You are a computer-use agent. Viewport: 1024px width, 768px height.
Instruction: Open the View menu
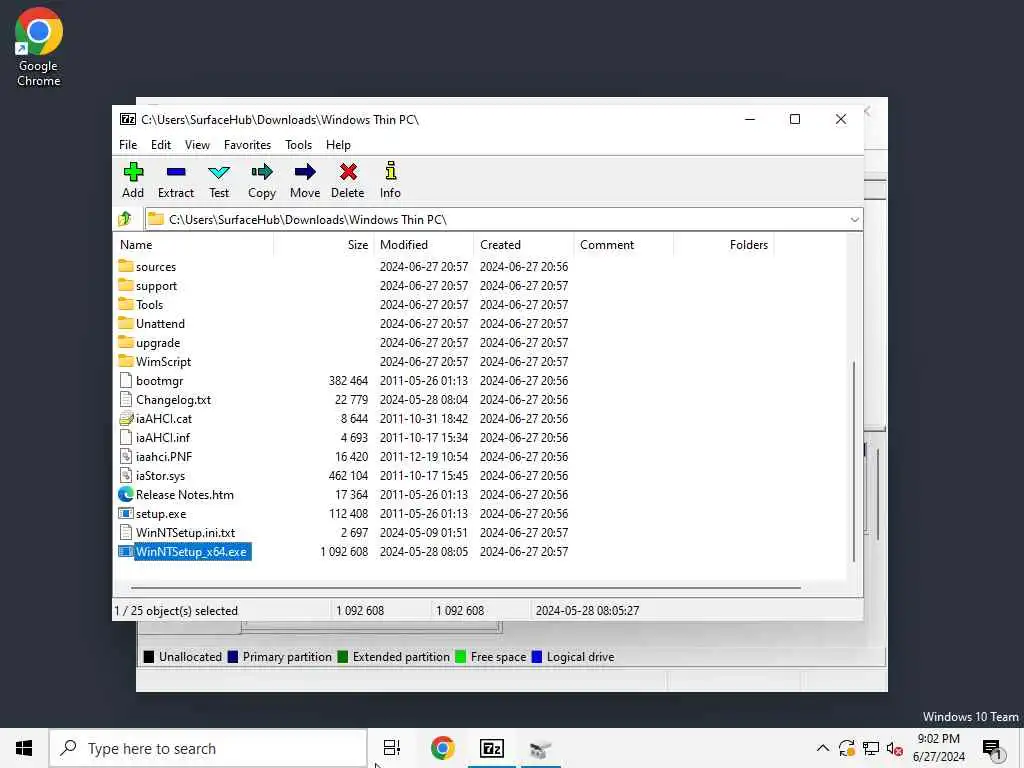click(197, 144)
